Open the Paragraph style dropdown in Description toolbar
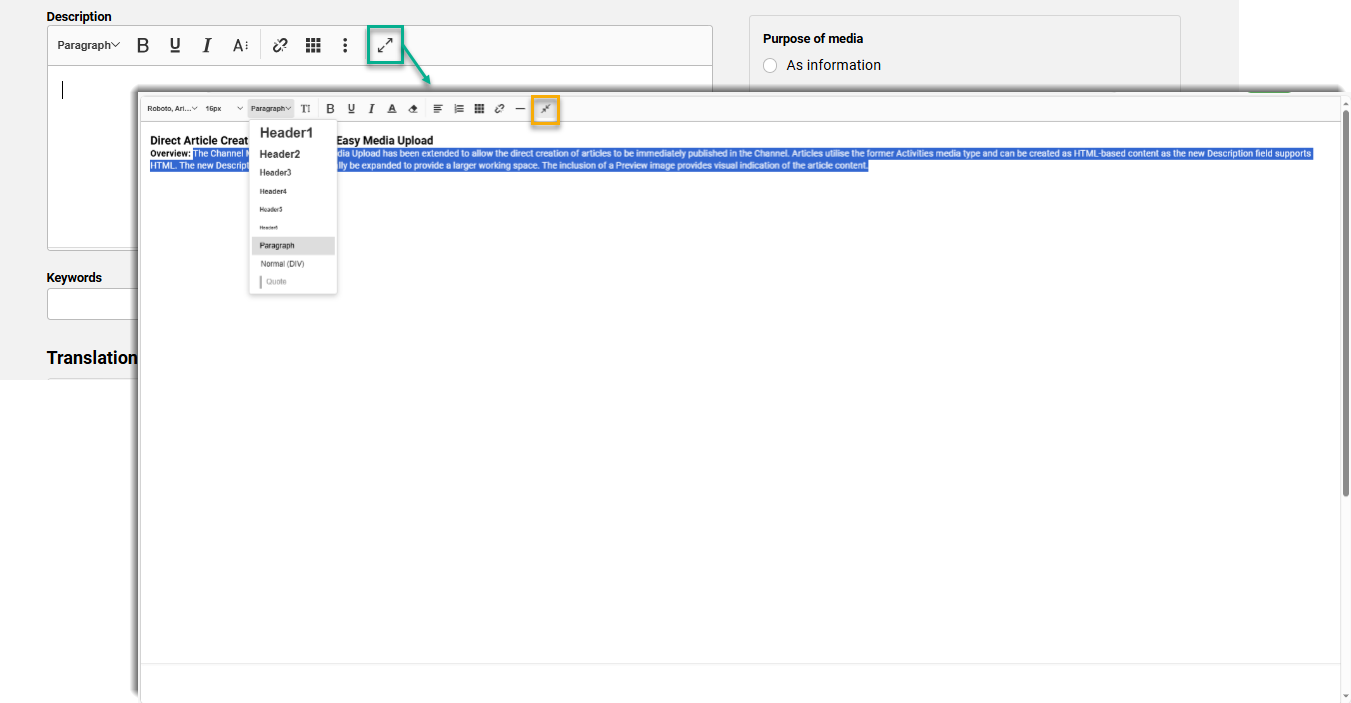Screen dimensions: 1351x703 (88, 44)
